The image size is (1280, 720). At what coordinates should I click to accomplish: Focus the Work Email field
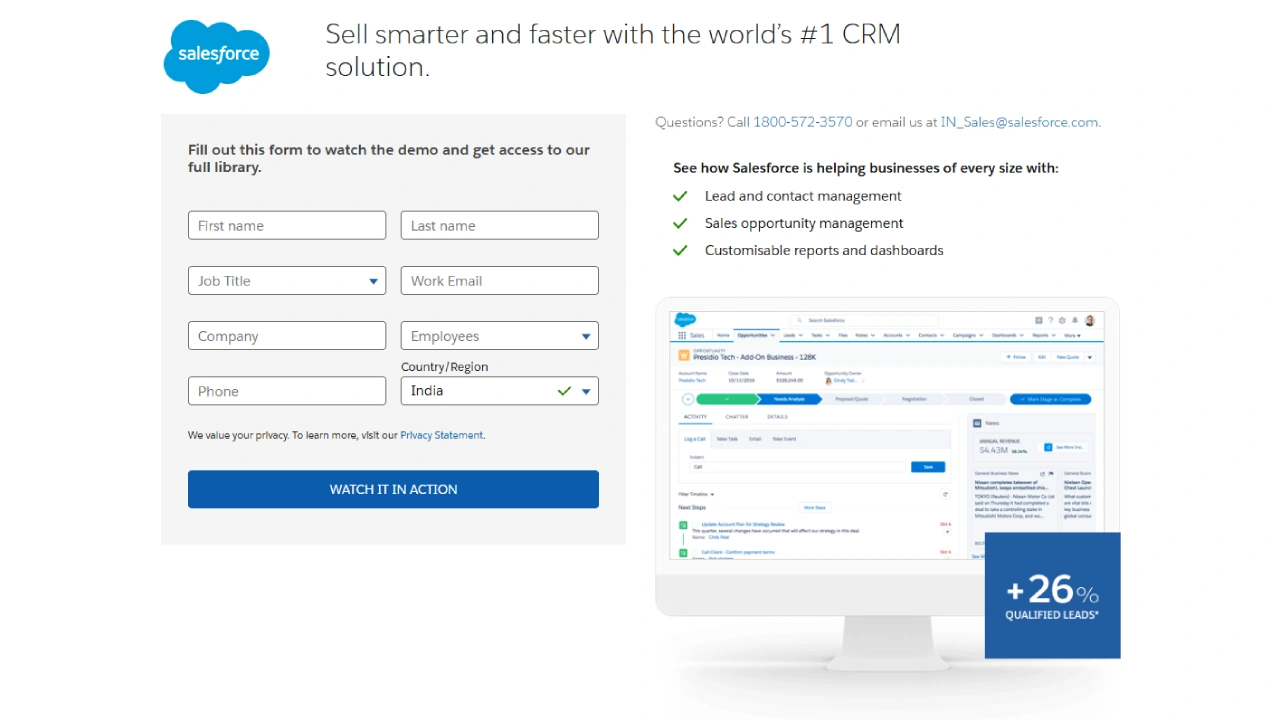pos(500,280)
